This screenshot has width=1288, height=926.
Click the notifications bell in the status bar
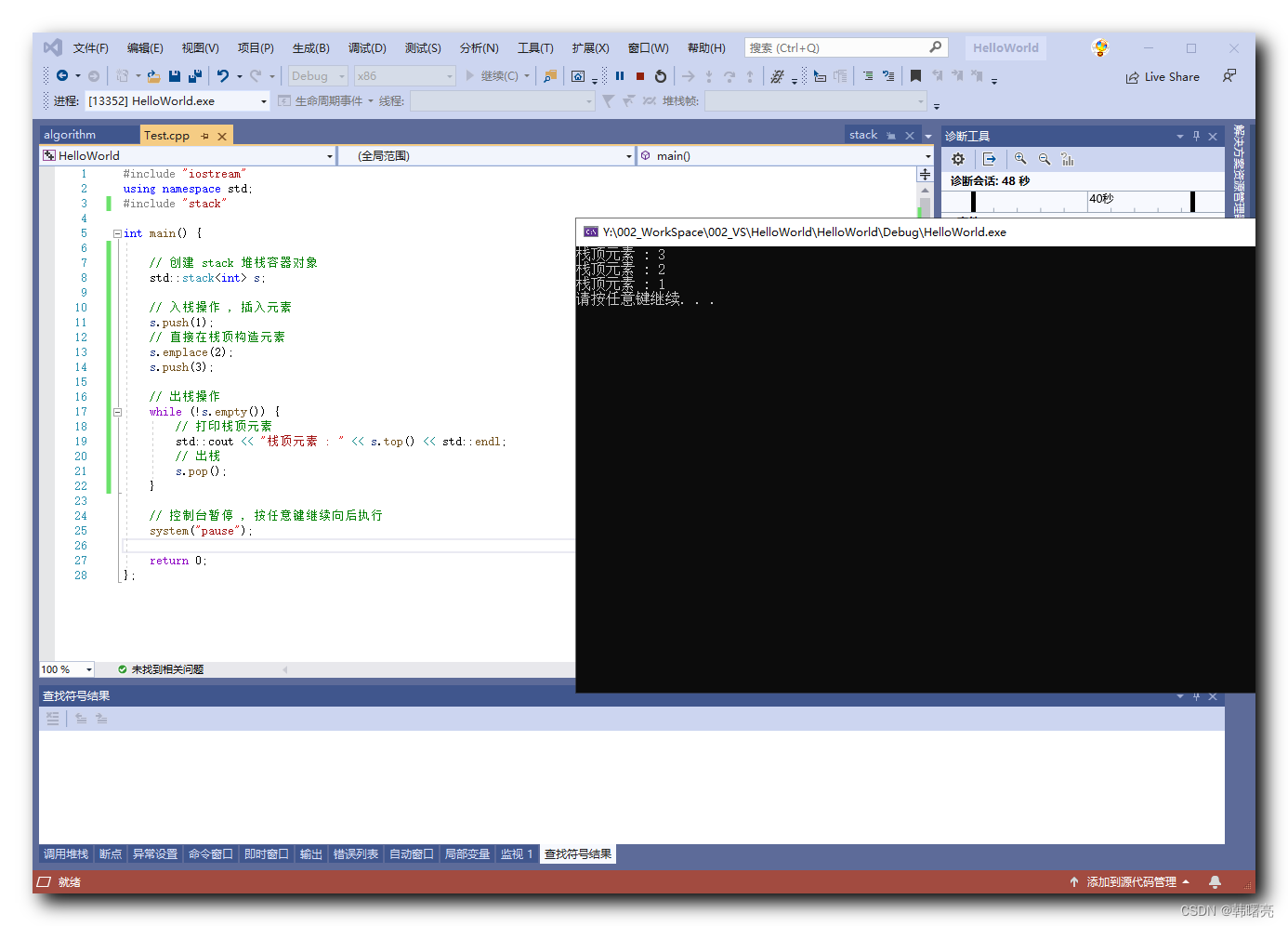tap(1215, 881)
